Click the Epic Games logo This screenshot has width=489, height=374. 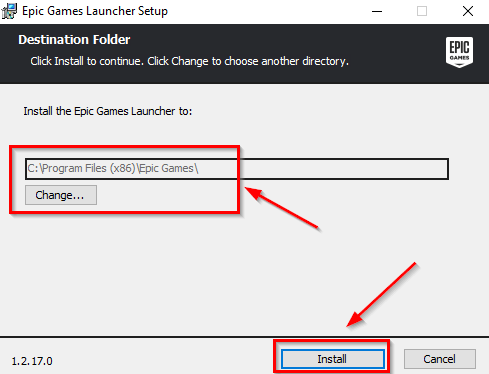tap(459, 52)
